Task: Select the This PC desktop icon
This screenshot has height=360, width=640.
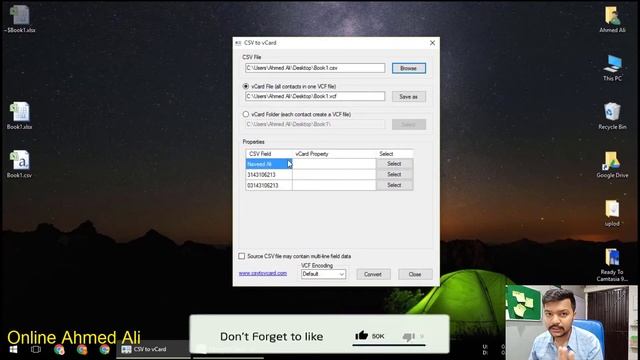Action: 612,67
